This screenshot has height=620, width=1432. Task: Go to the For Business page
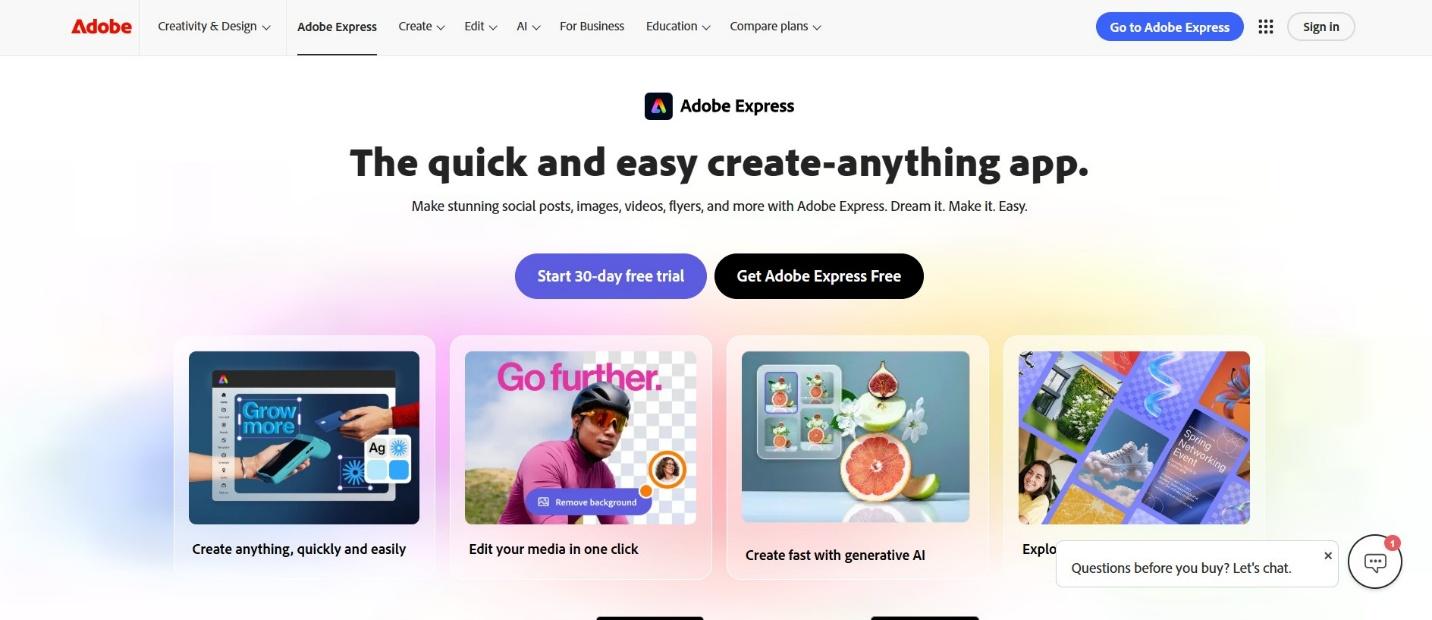click(592, 27)
